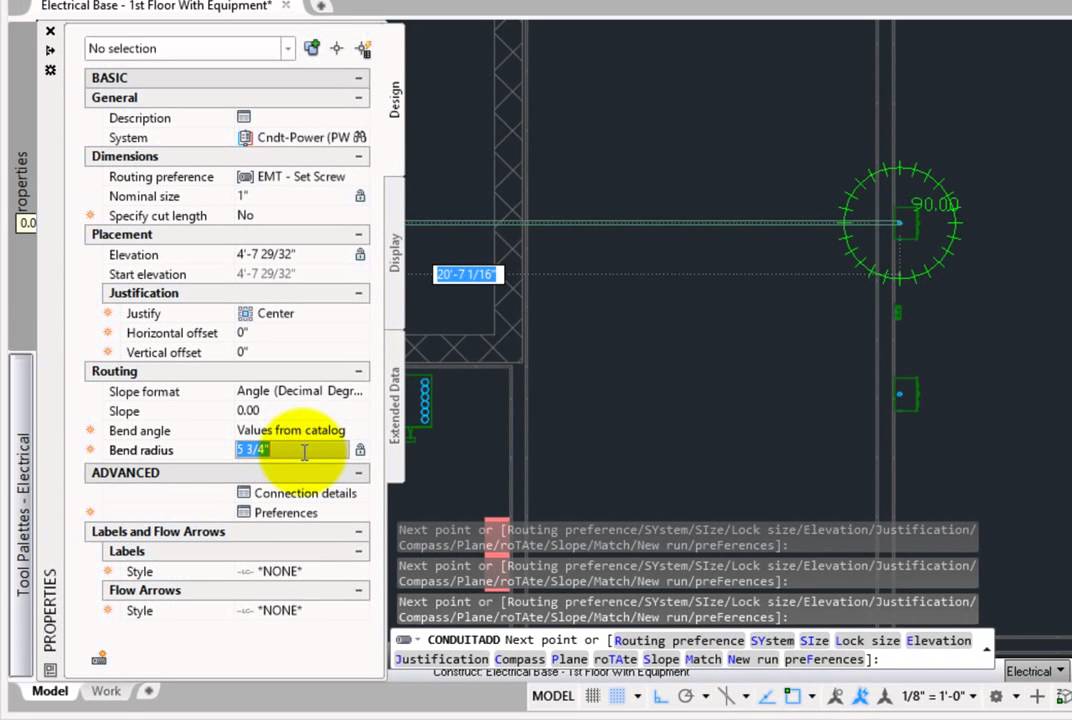1072x720 pixels.
Task: Click the layout tab icon beside Work
Action: point(148,691)
